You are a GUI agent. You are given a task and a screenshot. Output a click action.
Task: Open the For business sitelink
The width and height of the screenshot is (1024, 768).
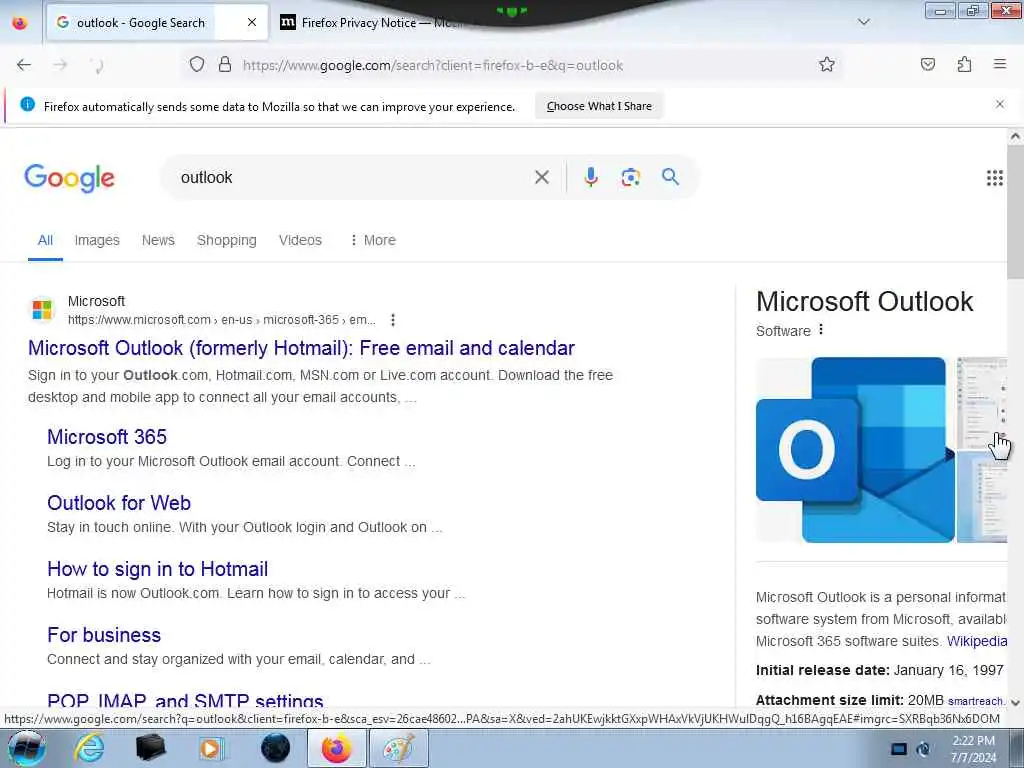pos(104,635)
